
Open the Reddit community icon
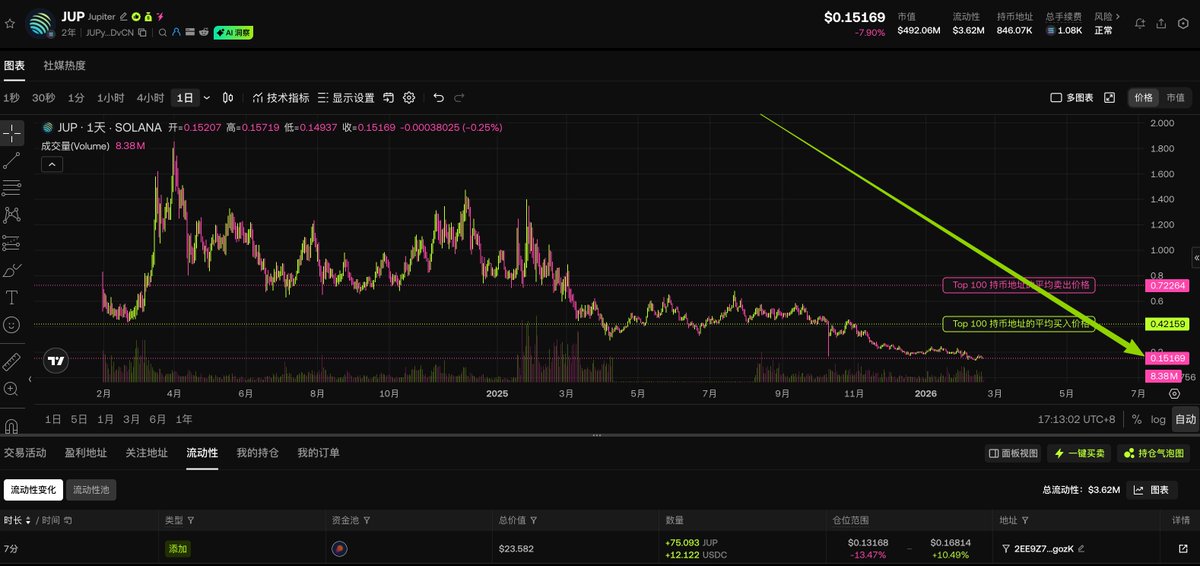(x=204, y=33)
